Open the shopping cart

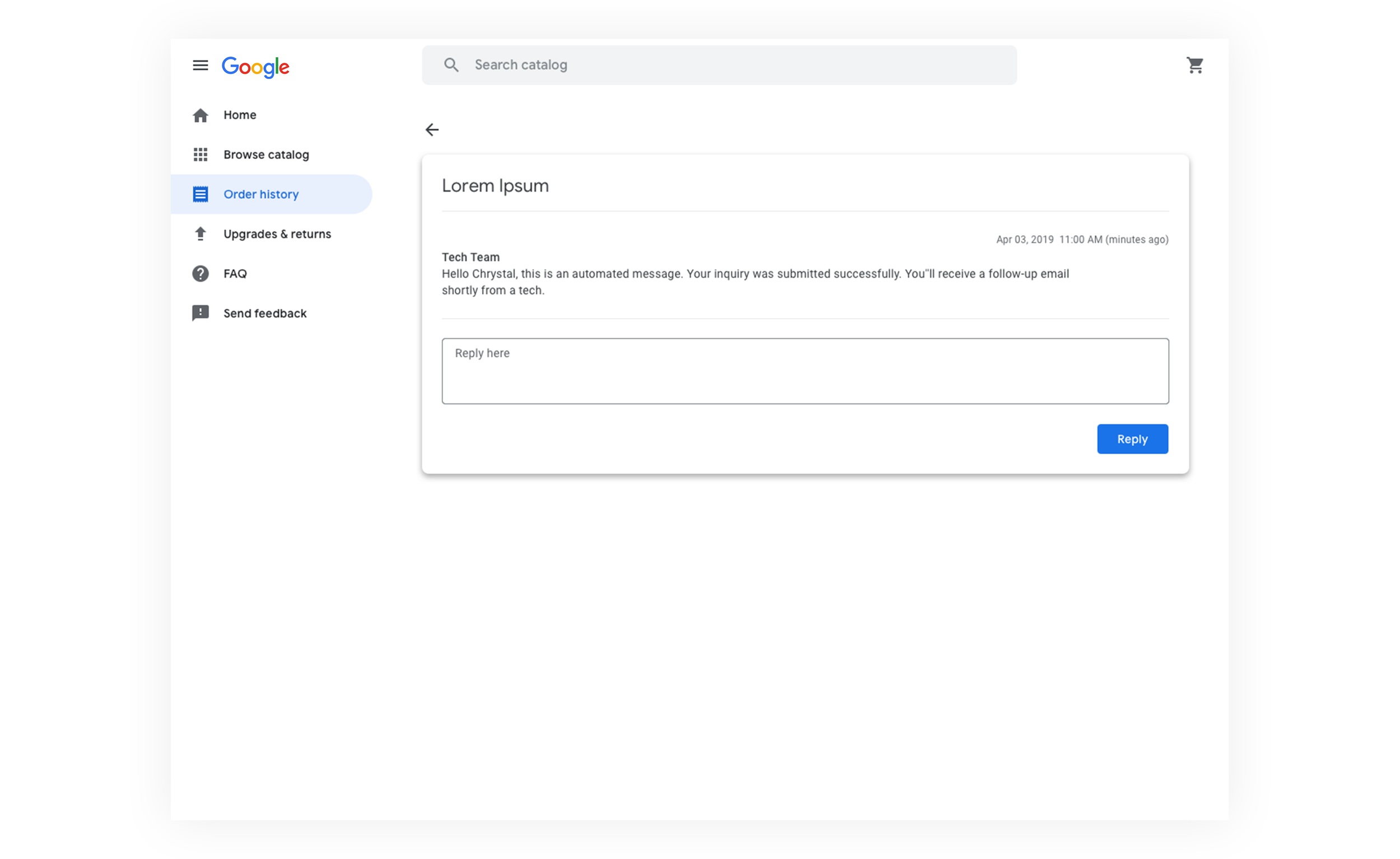(1194, 66)
